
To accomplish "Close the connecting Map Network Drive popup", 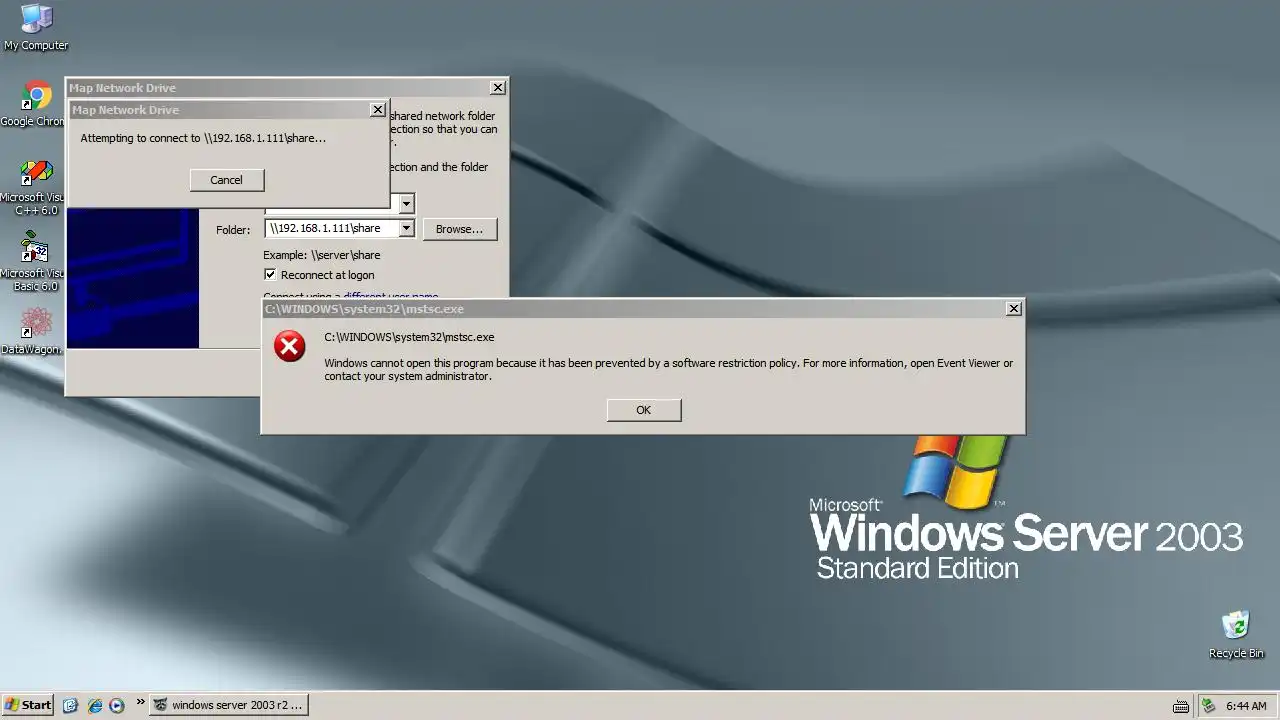I will [377, 110].
